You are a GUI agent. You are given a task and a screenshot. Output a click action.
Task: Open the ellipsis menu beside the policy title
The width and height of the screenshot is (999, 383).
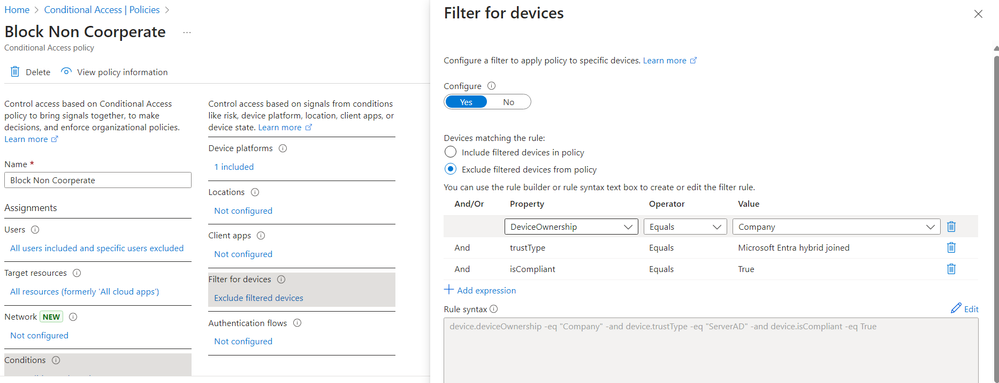pos(187,32)
